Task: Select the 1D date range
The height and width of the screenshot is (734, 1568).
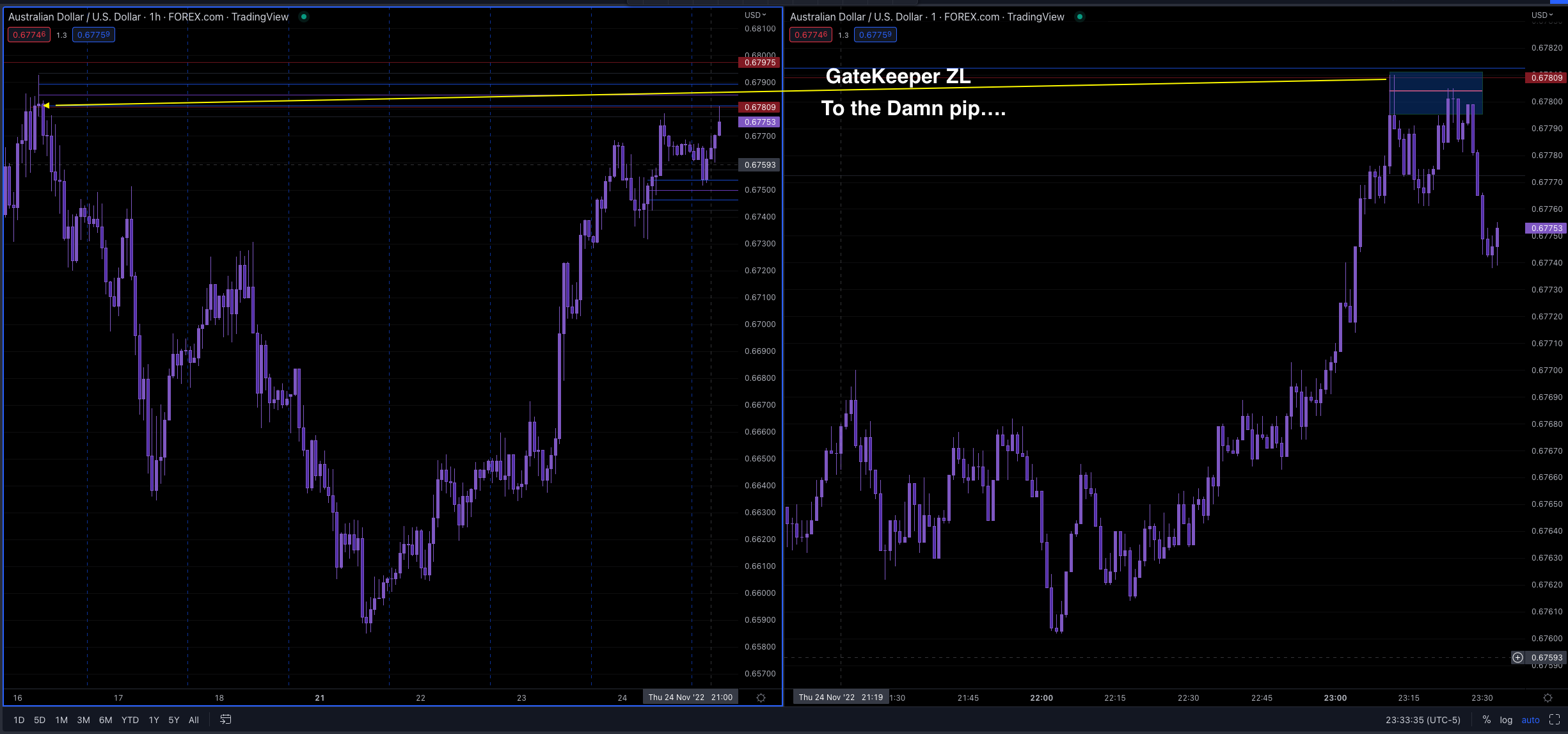Action: click(x=19, y=719)
